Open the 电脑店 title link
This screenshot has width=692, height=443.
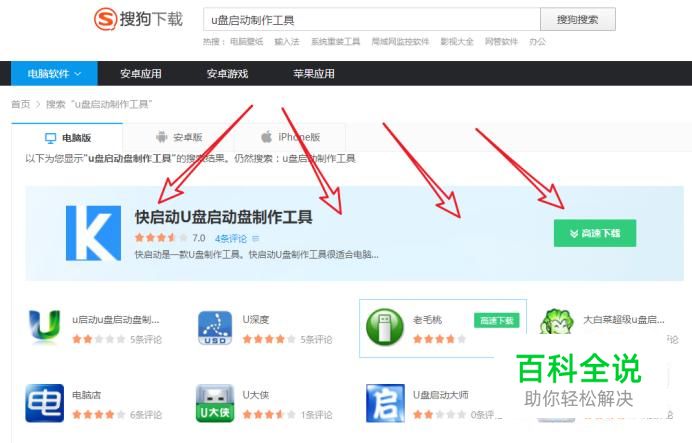click(86, 395)
